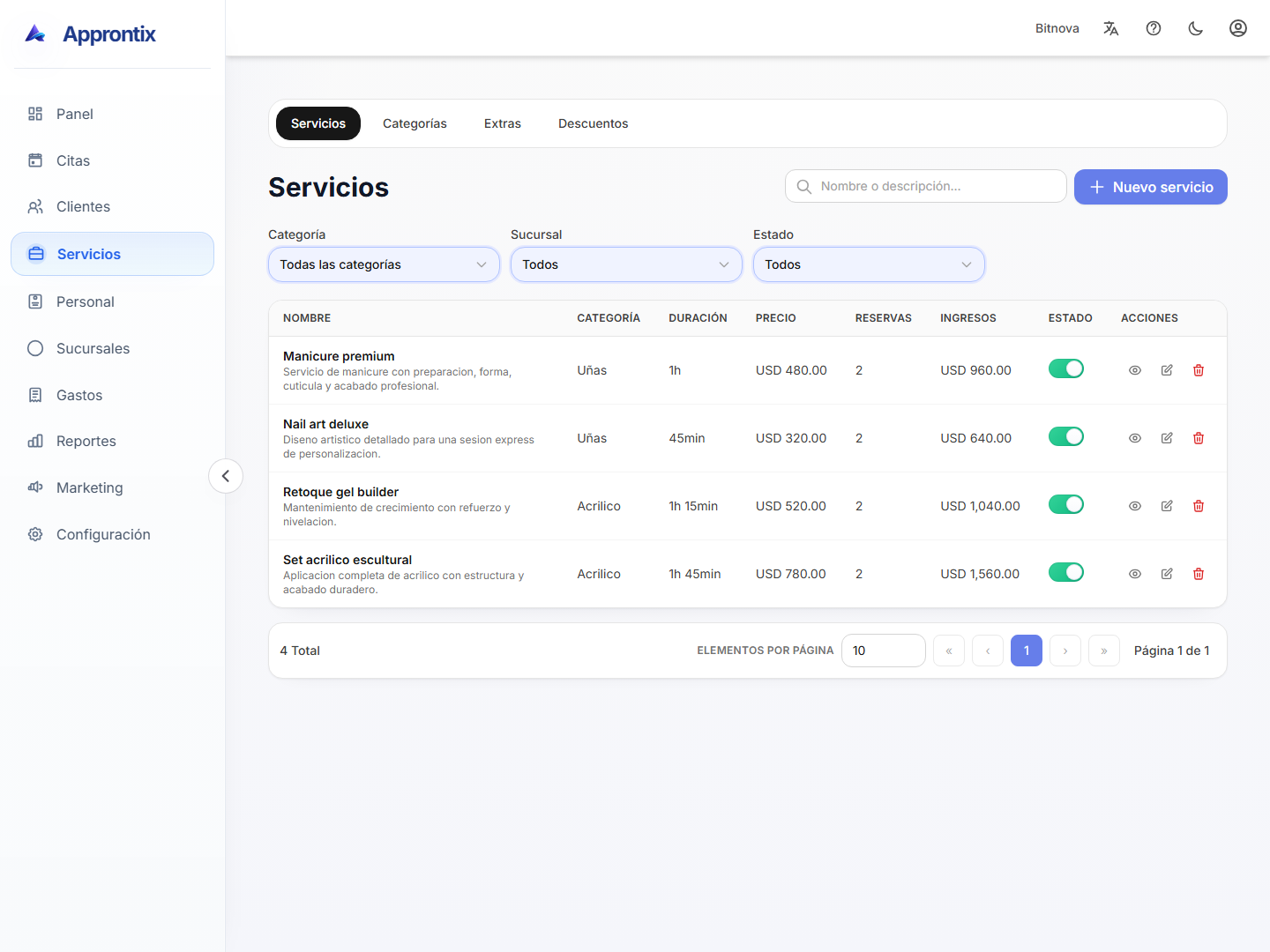Click the Nuevo servicio button

pyautogui.click(x=1151, y=187)
